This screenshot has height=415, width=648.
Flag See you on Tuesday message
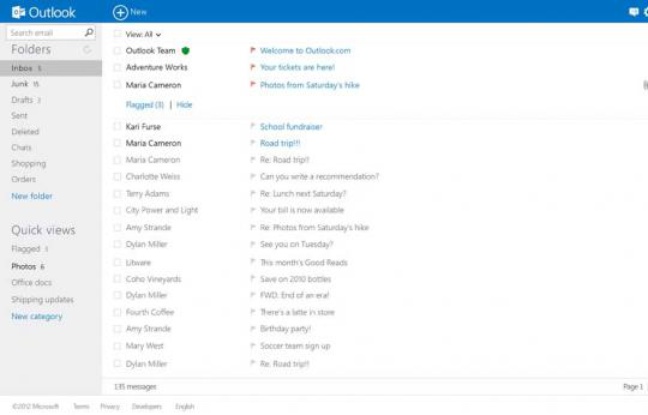point(253,244)
